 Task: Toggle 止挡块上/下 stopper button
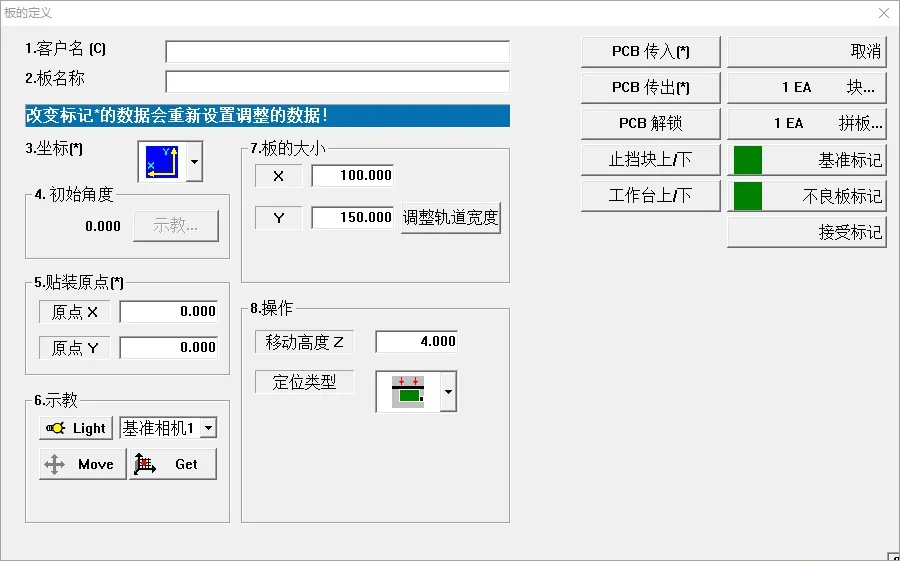(650, 160)
